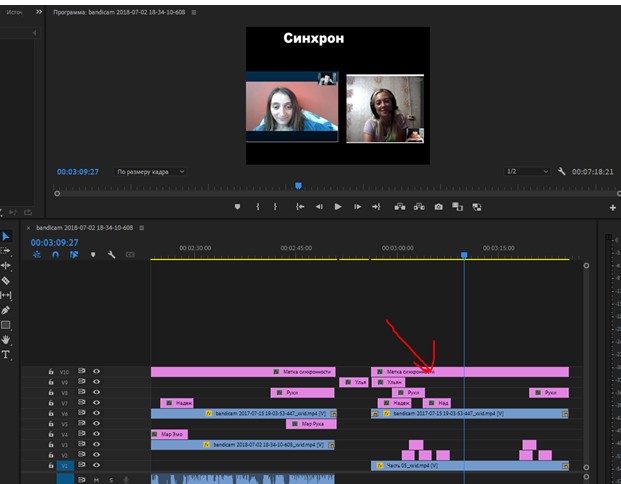Add marker in Program monitor
Viewport: 621px width, 484px height.
(x=237, y=207)
